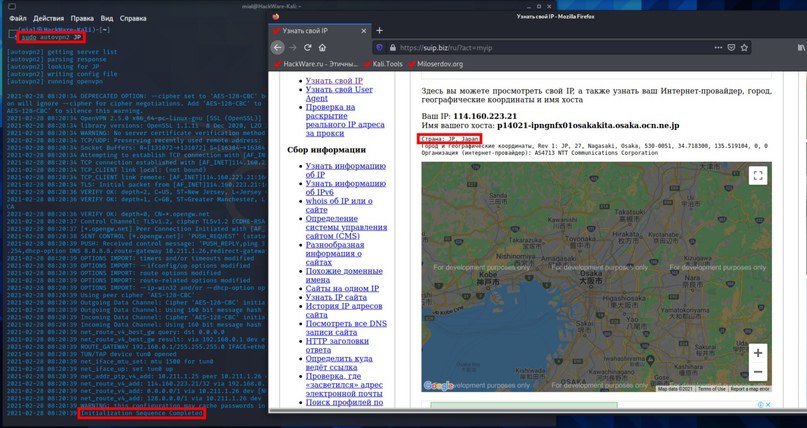This screenshot has height=428, width=807.
Task: Open the 'Вид' terminal menu
Action: click(x=107, y=18)
